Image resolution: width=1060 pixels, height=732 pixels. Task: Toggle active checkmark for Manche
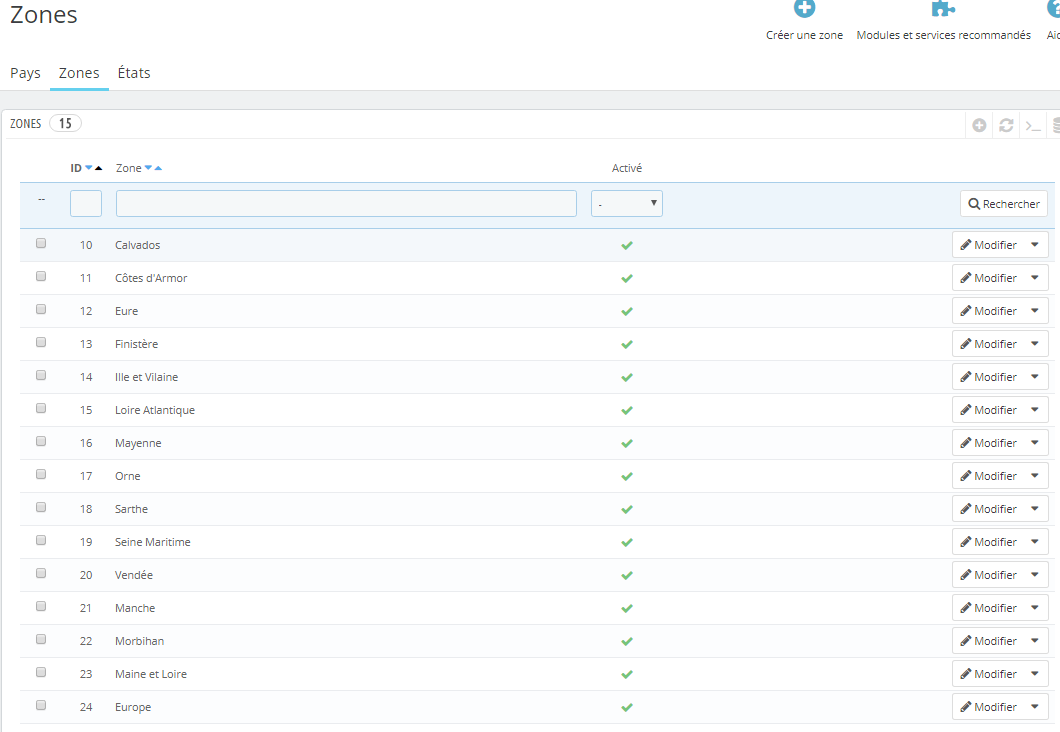click(627, 608)
